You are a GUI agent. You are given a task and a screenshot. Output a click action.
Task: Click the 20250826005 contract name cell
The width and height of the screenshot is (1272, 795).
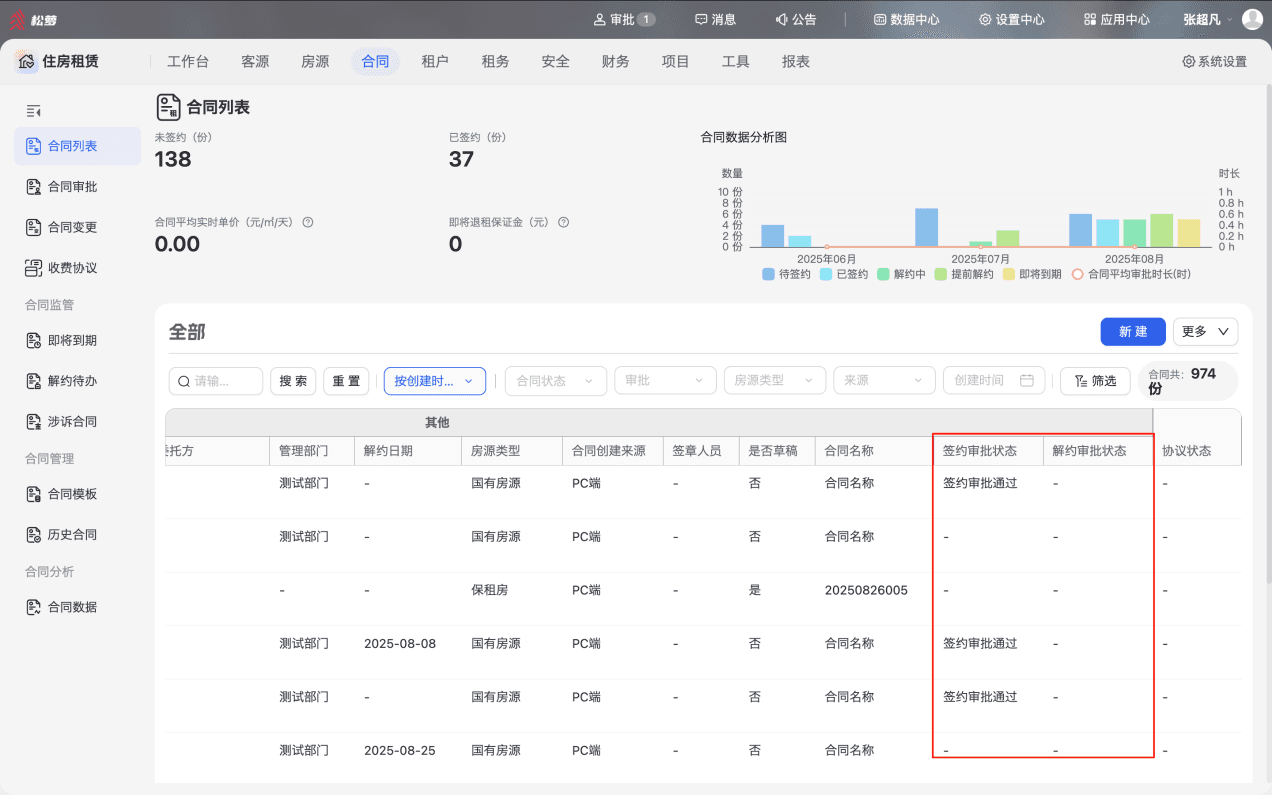tap(866, 590)
